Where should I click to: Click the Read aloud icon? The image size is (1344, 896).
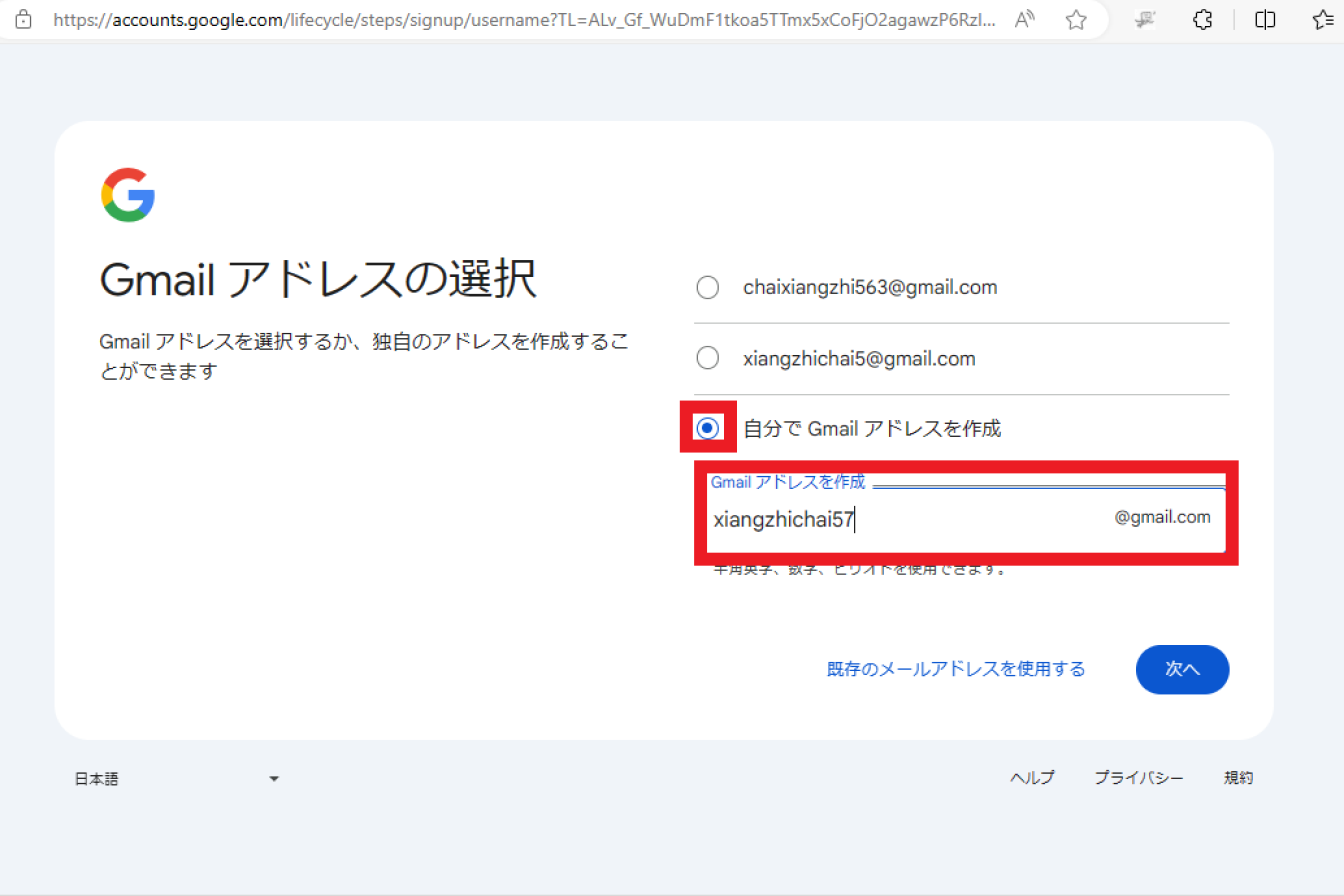pos(1024,19)
